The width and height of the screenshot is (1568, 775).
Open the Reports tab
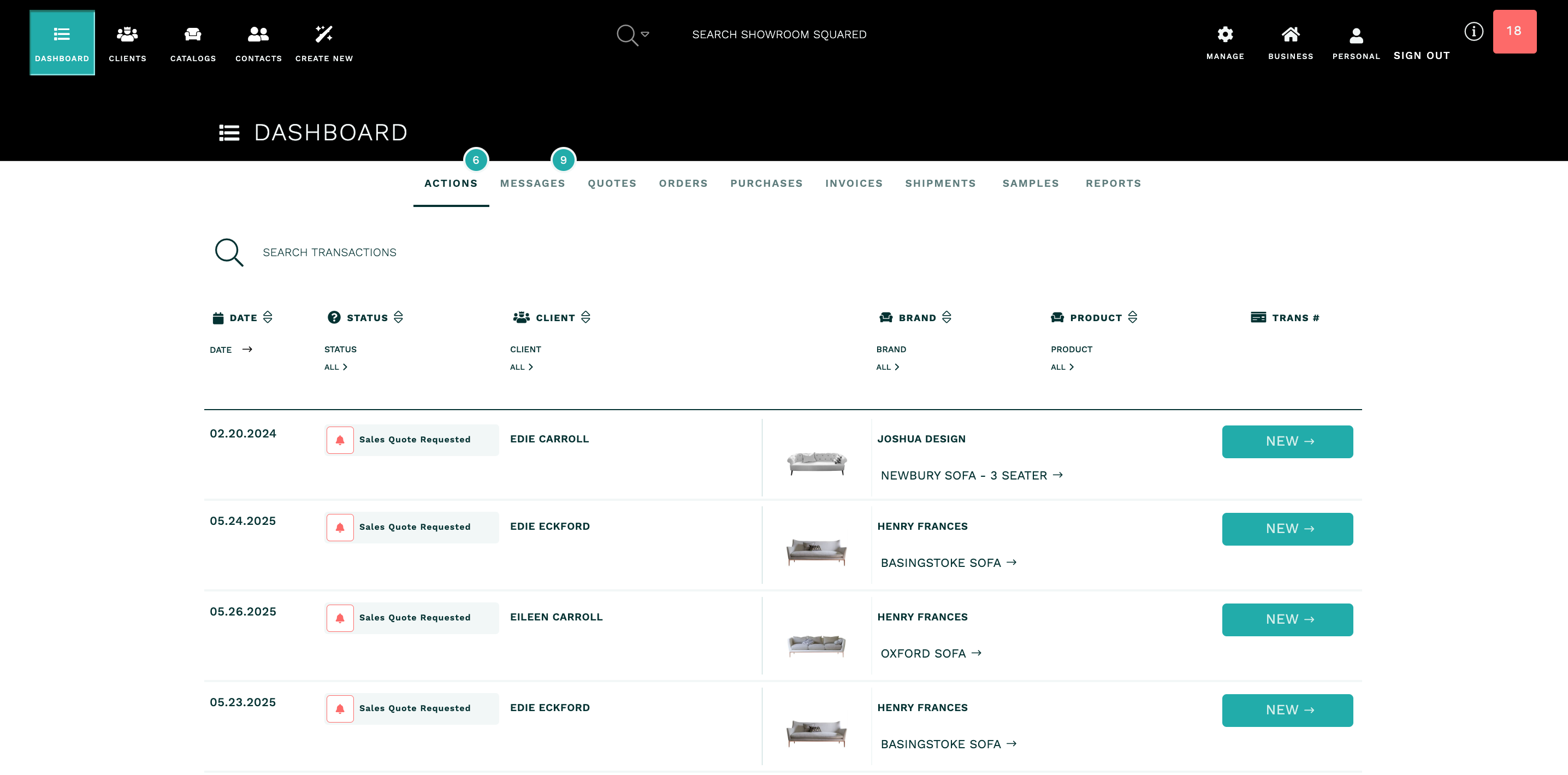1113,184
